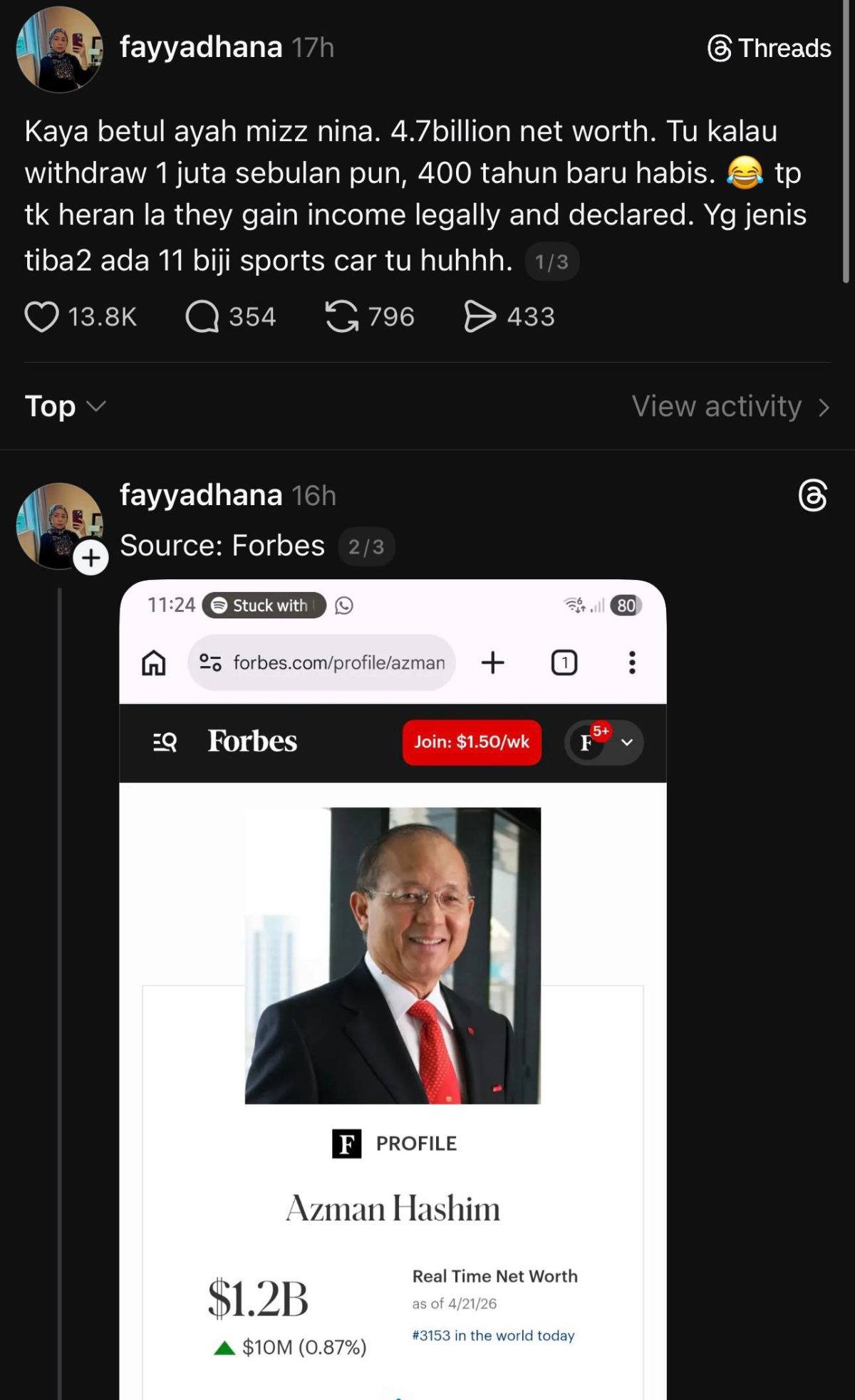Open fayyadhana's profile picture at the top
This screenshot has width=855, height=1400.
point(59,49)
